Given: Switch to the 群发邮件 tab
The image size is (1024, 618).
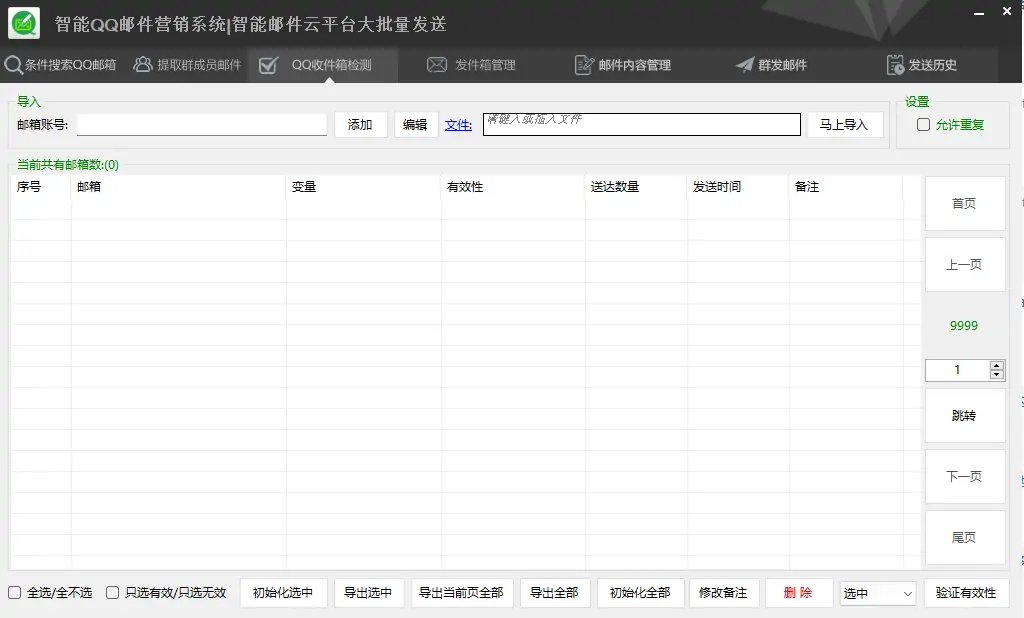Looking at the screenshot, I should point(772,65).
